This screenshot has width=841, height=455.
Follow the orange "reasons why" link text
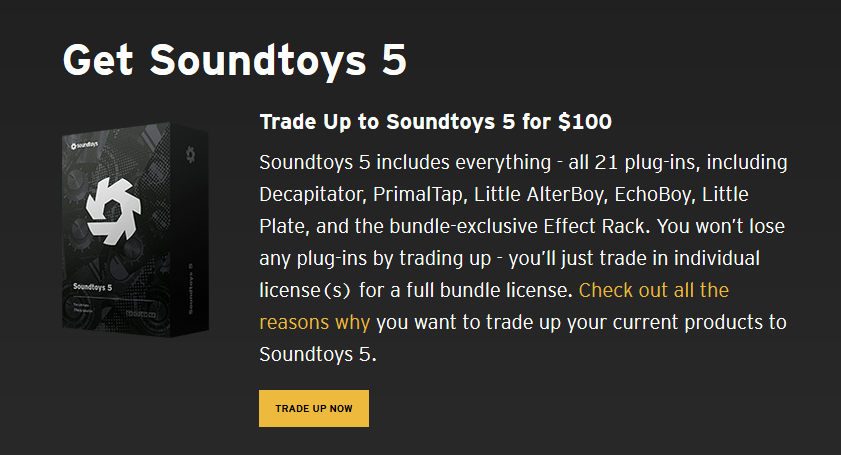[x=314, y=322]
